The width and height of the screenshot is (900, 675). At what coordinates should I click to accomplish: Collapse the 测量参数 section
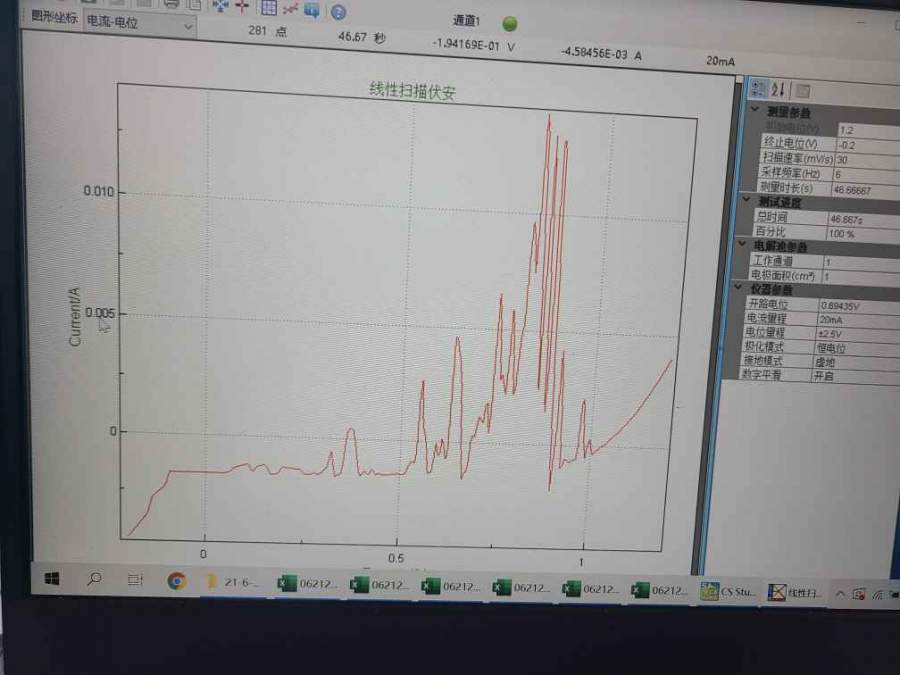756,112
